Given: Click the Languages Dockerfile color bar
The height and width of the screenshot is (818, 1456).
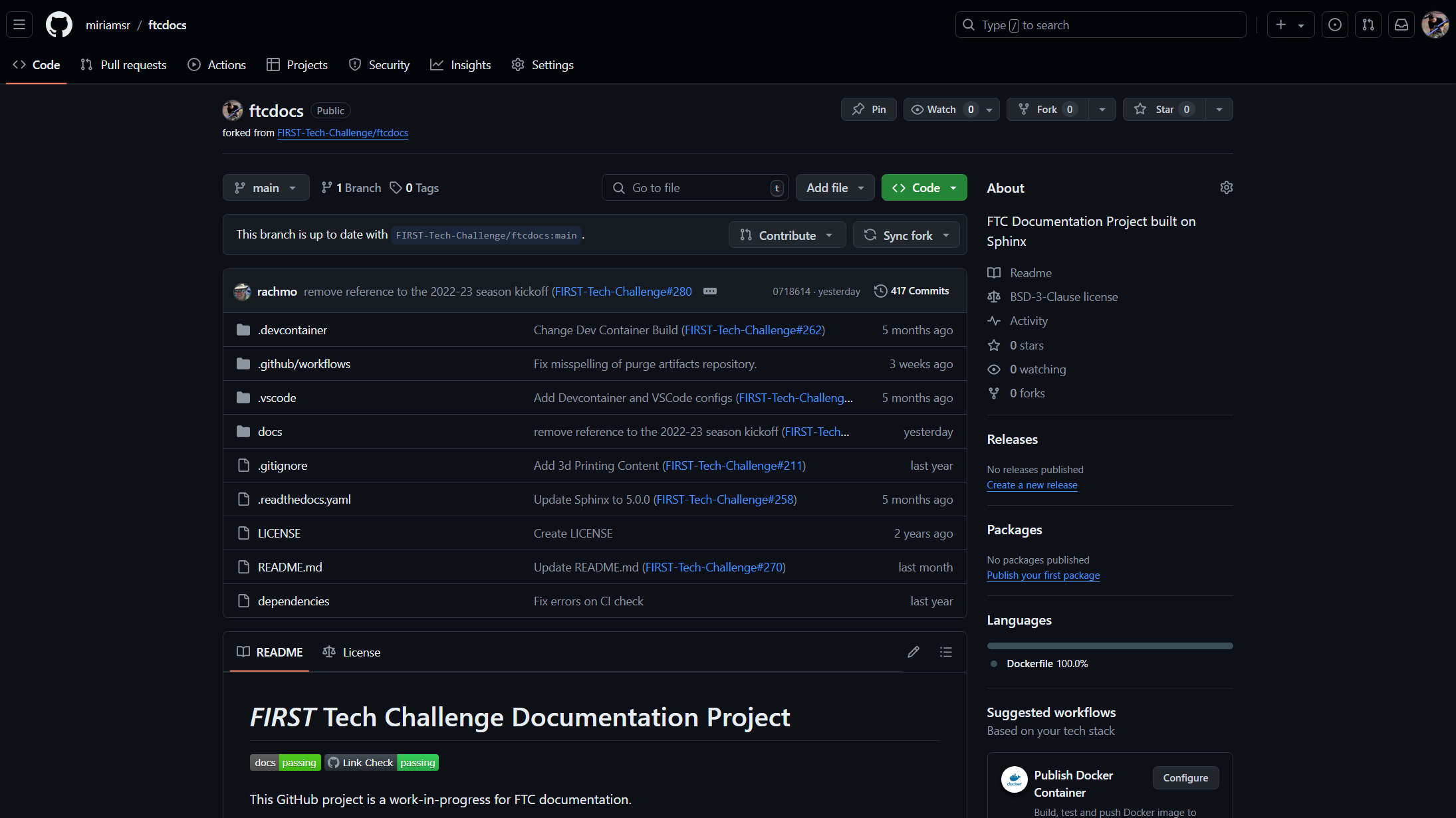Looking at the screenshot, I should pos(1109,646).
